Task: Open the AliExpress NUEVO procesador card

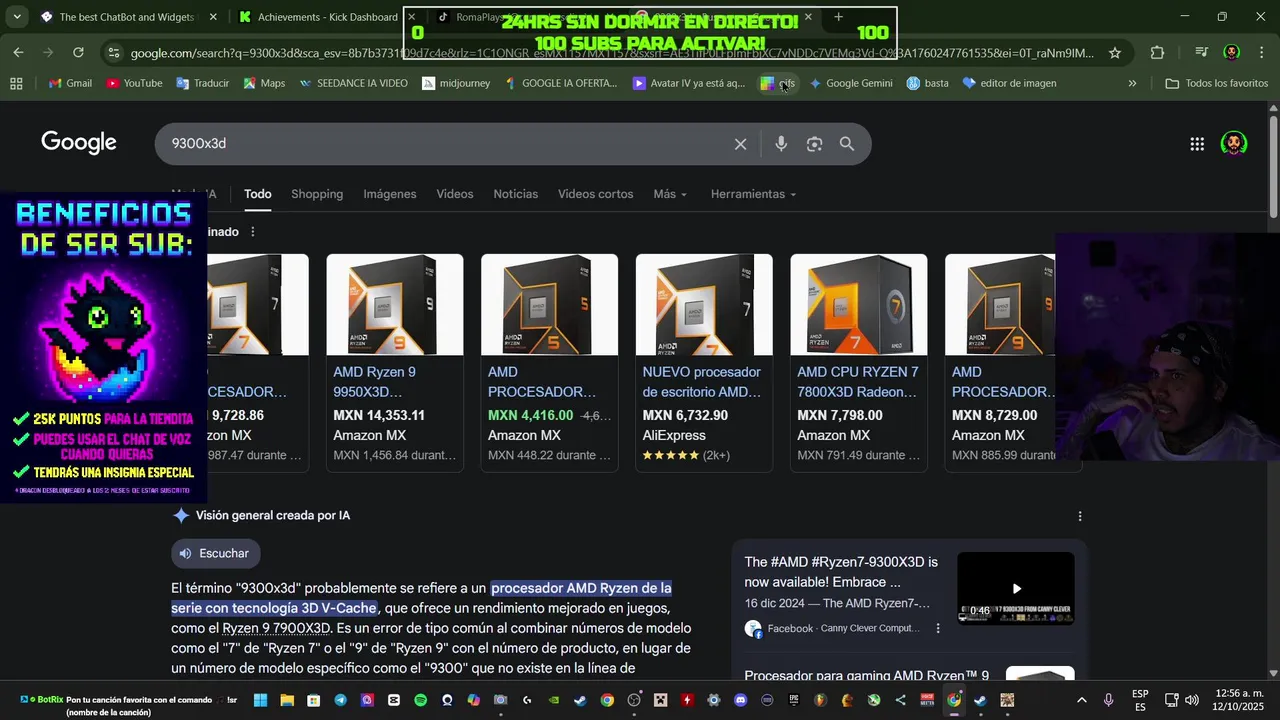Action: pos(704,362)
